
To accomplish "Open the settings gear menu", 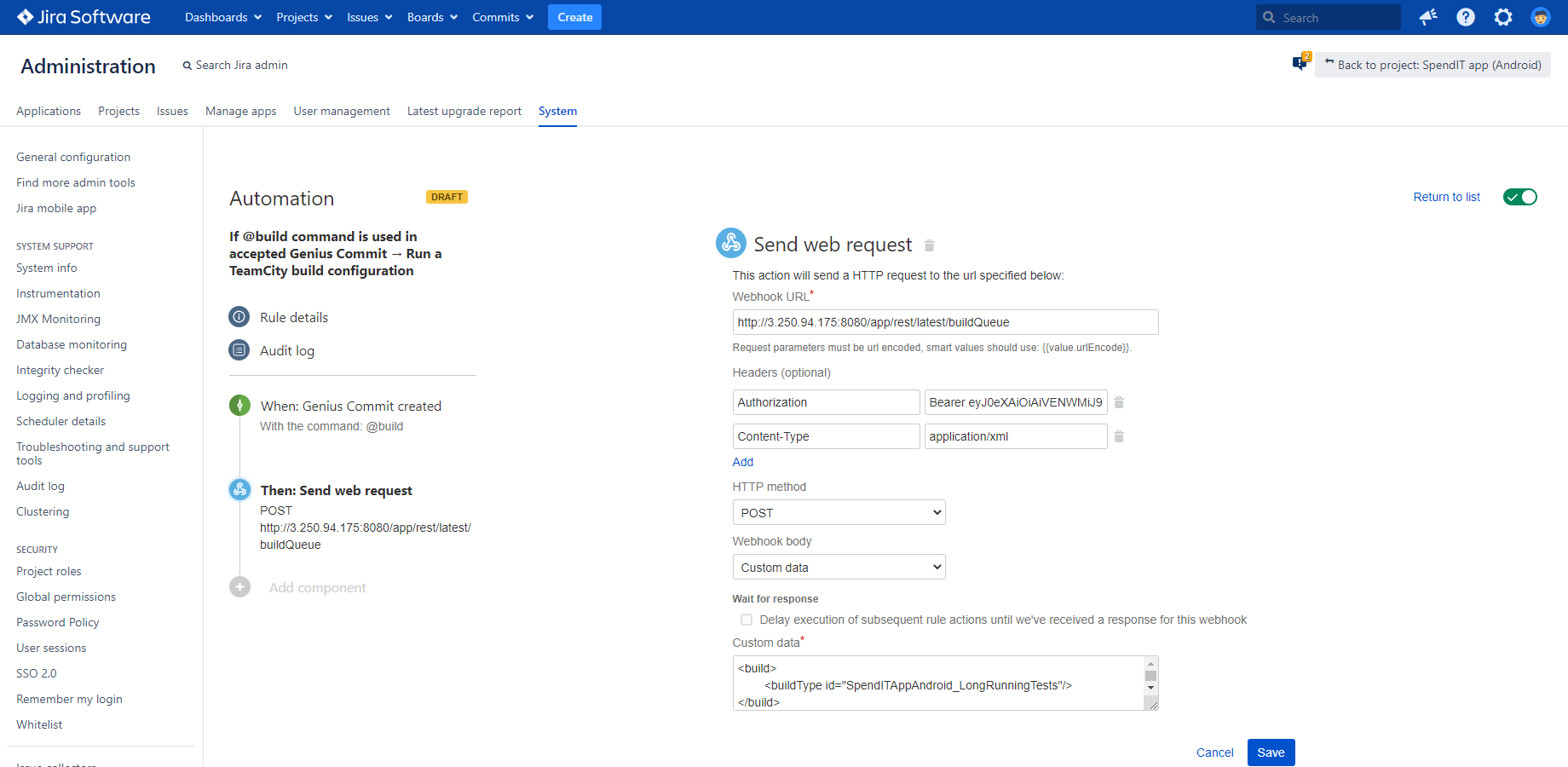I will coord(1503,17).
